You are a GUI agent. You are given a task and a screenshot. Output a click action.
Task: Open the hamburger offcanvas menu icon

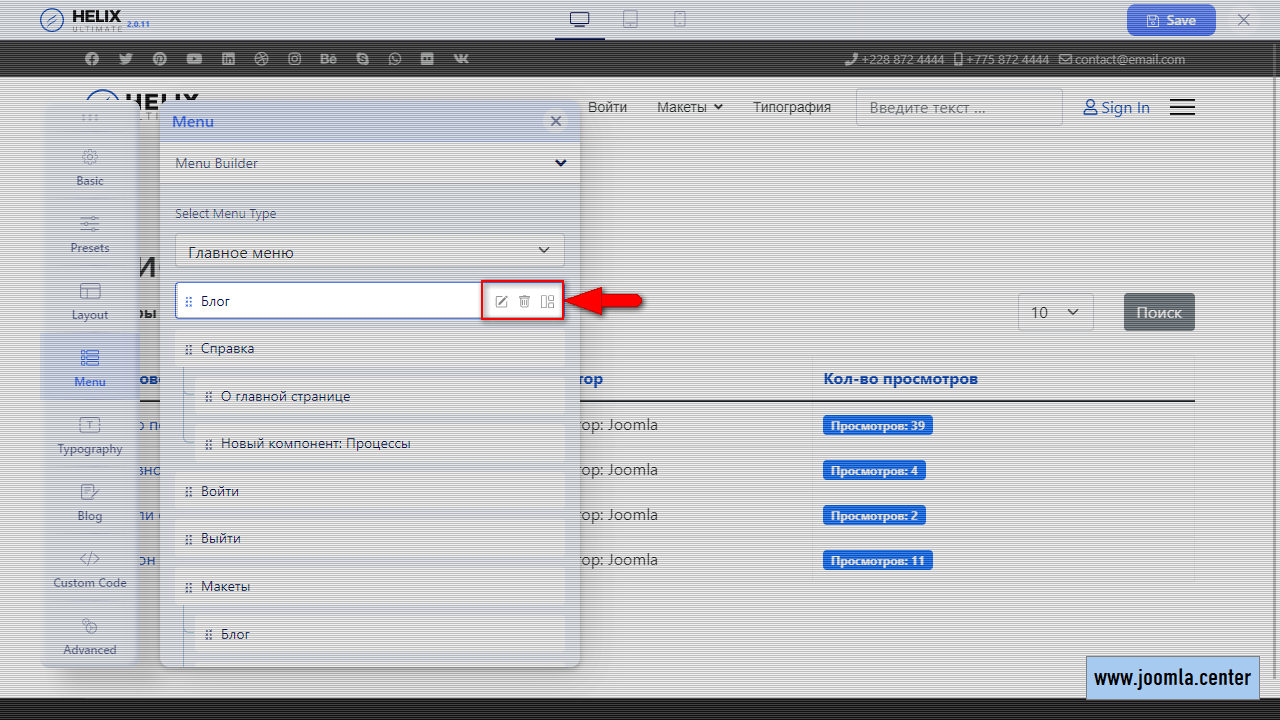tap(1182, 107)
